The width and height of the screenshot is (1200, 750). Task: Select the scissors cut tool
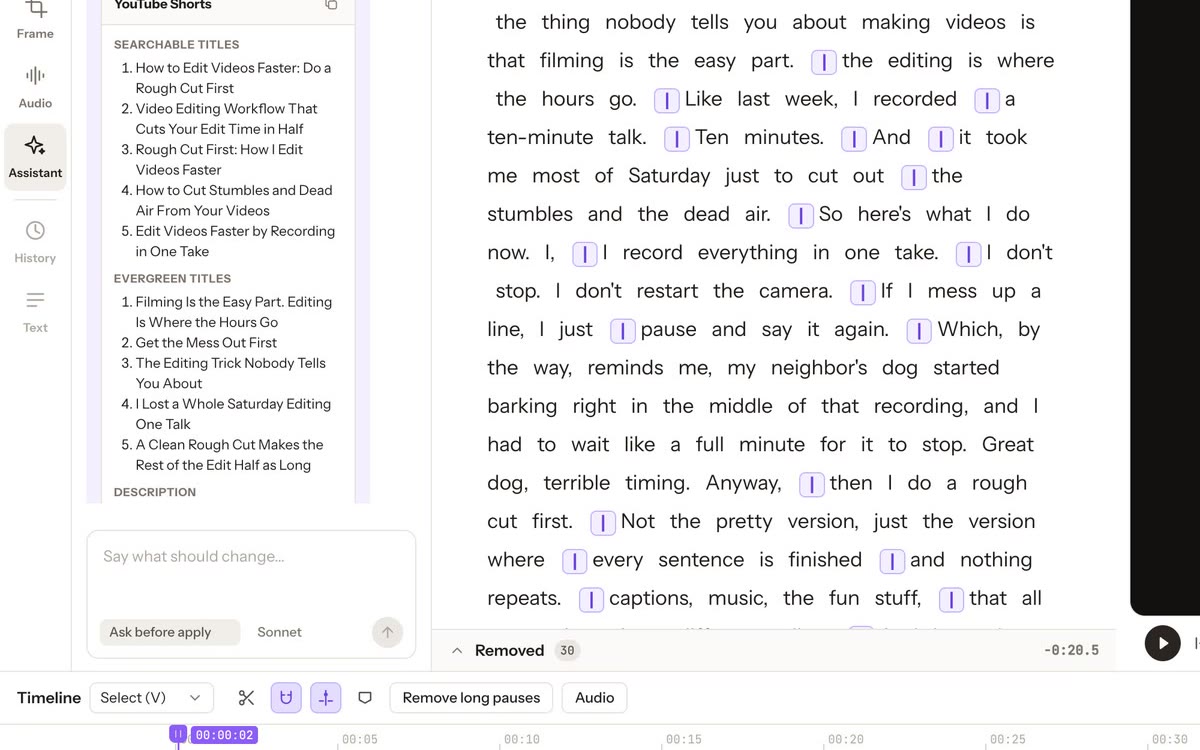tap(247, 698)
